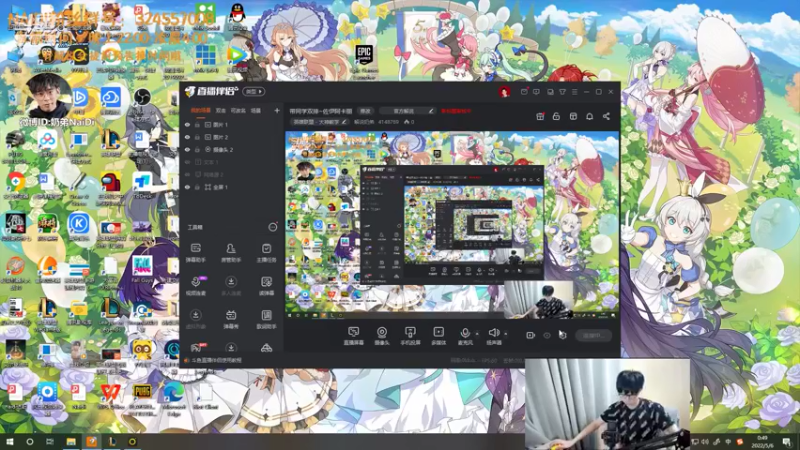Click the 修改 button next to stream title
Screen dimensions: 800x450
(x=365, y=111)
